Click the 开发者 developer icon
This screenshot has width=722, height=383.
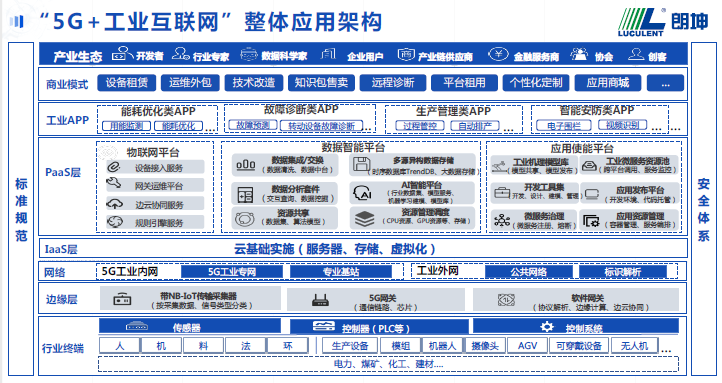point(122,54)
